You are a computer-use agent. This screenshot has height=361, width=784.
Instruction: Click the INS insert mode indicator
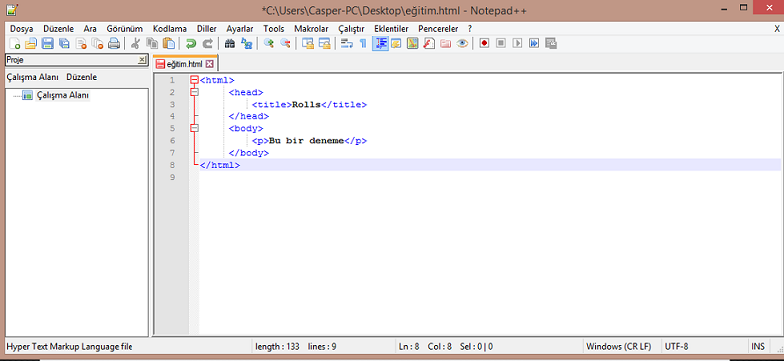click(x=758, y=346)
